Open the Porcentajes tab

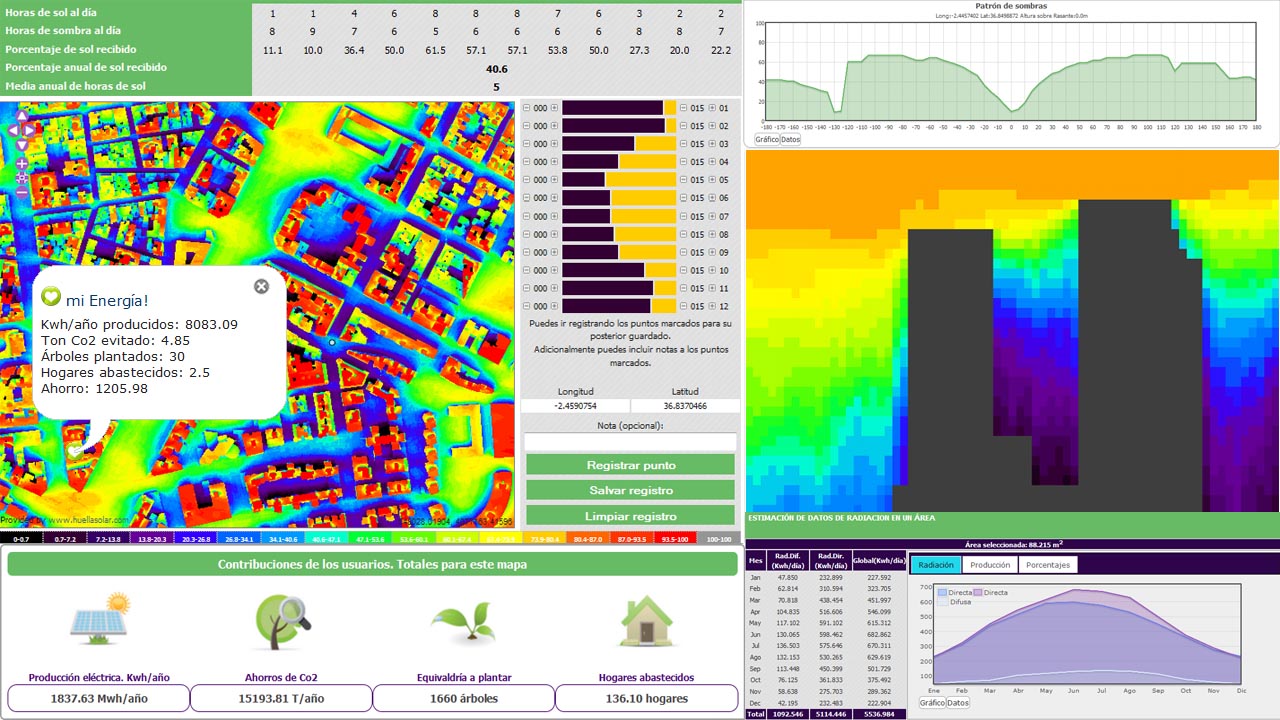(x=1049, y=565)
